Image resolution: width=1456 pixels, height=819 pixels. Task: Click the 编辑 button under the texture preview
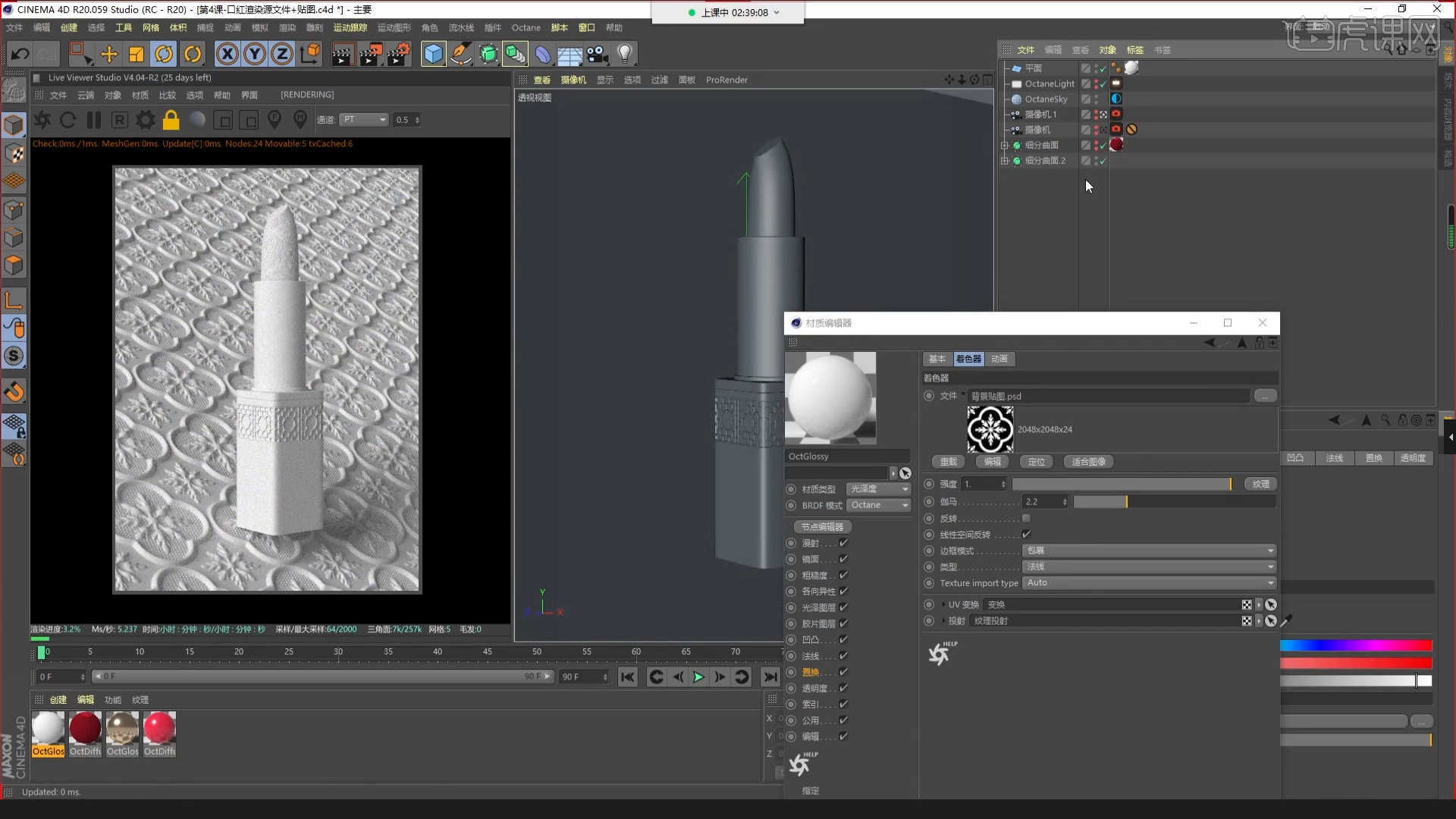click(992, 462)
